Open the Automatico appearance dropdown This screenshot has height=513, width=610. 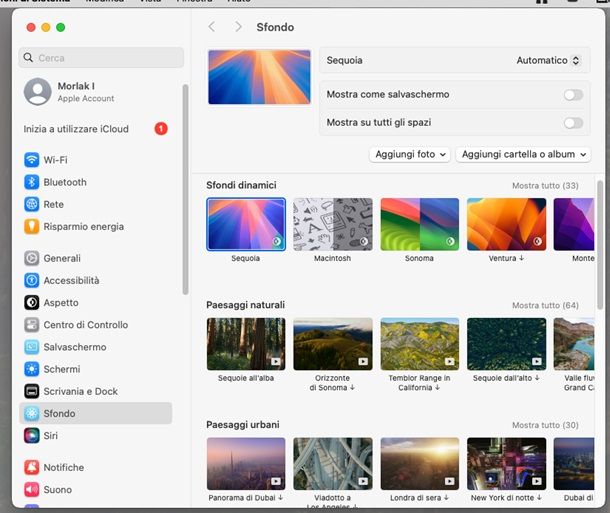(x=548, y=60)
